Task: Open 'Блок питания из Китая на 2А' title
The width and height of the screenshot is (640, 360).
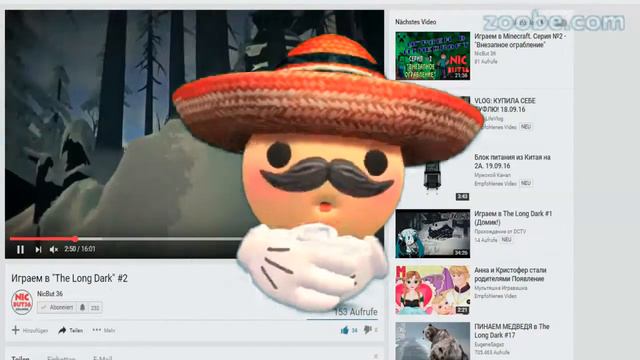Action: pyautogui.click(x=512, y=161)
